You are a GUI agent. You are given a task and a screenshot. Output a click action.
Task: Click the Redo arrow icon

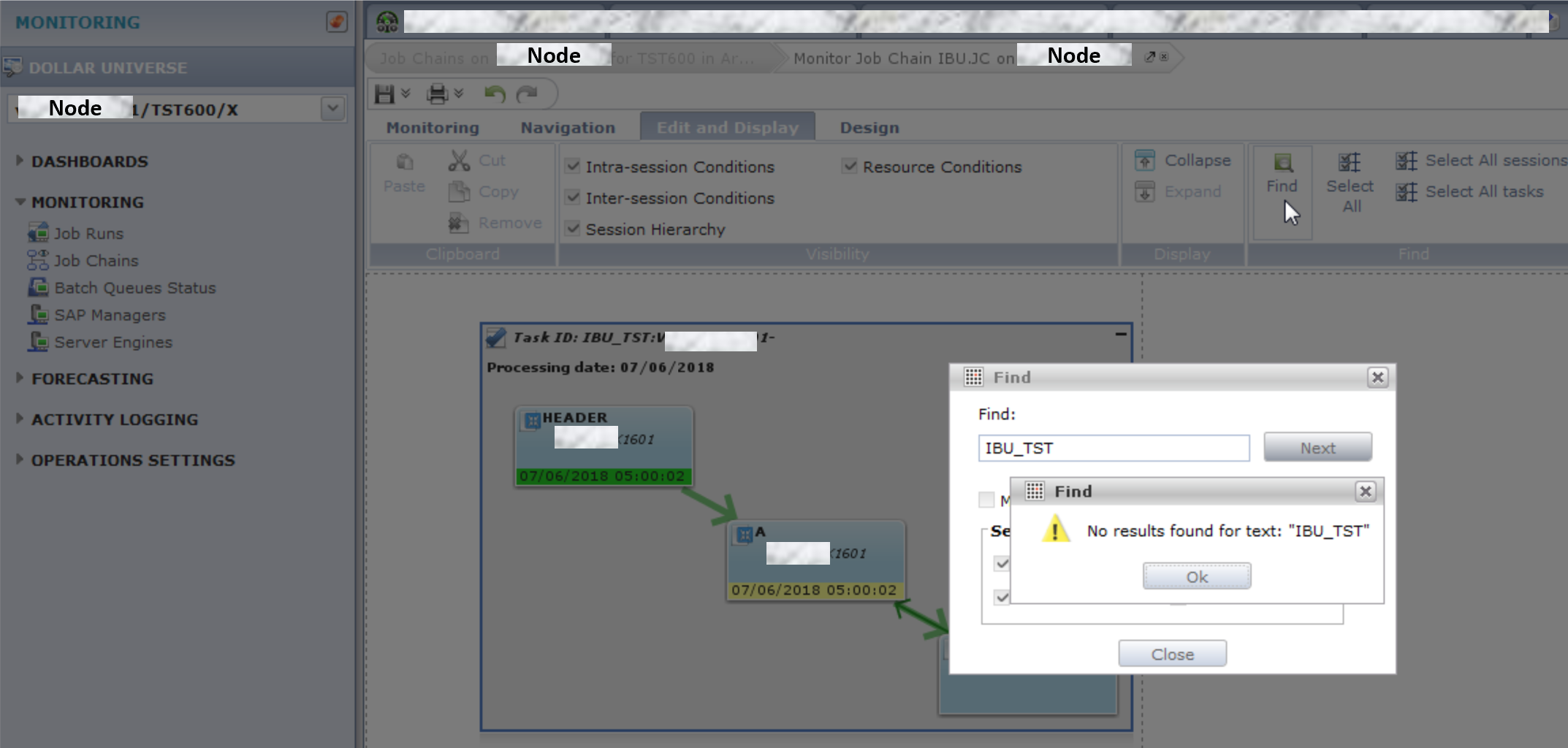pos(527,93)
